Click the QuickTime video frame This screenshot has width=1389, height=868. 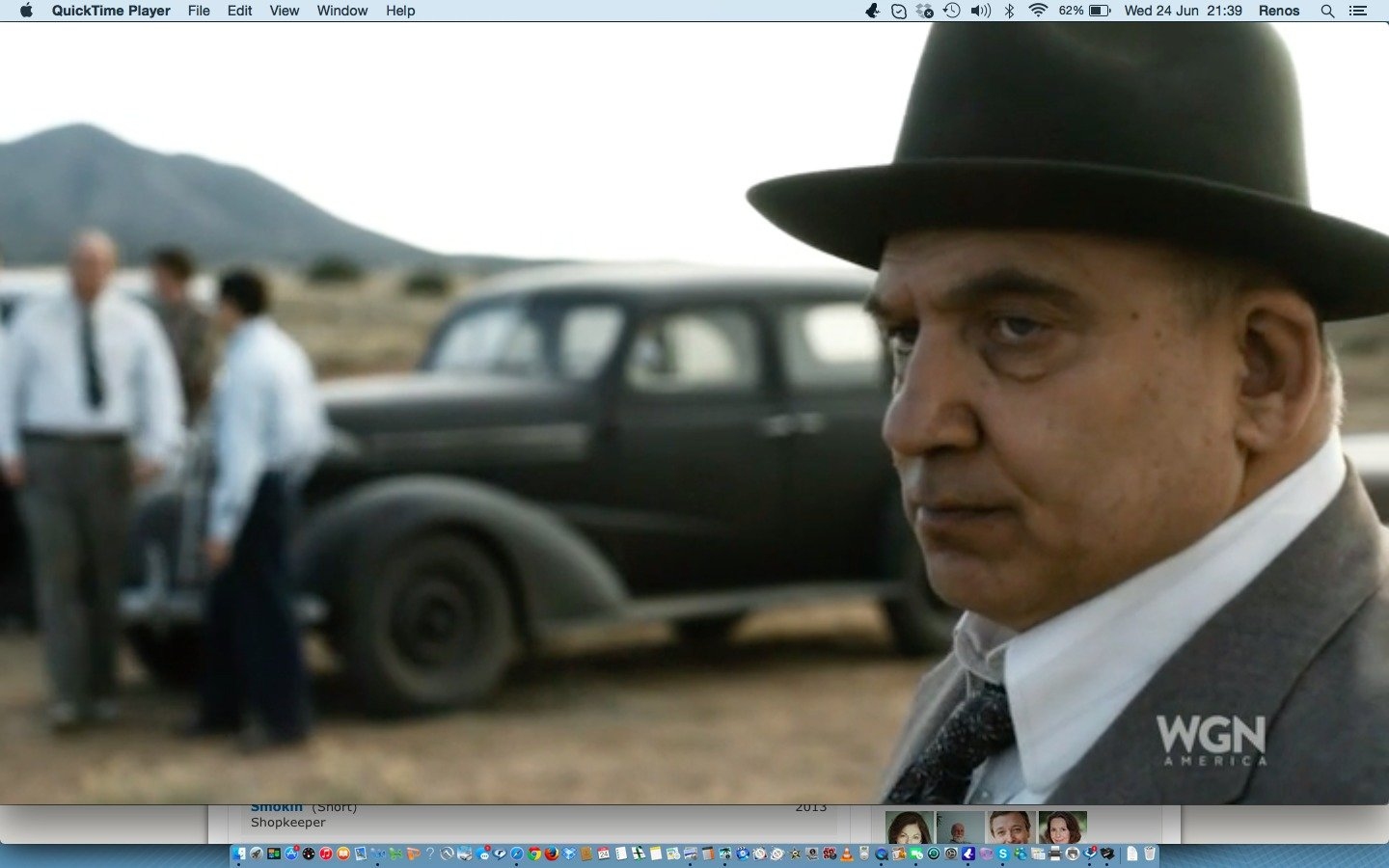point(694,413)
